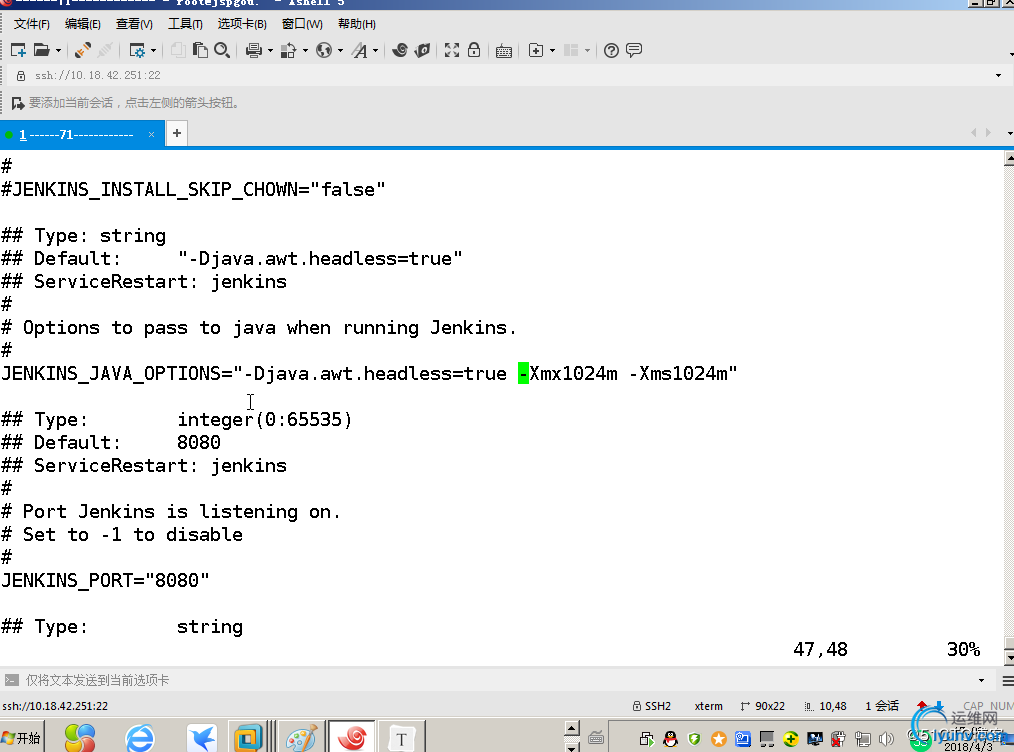Open the 选项卡(B) menu

[x=242, y=24]
